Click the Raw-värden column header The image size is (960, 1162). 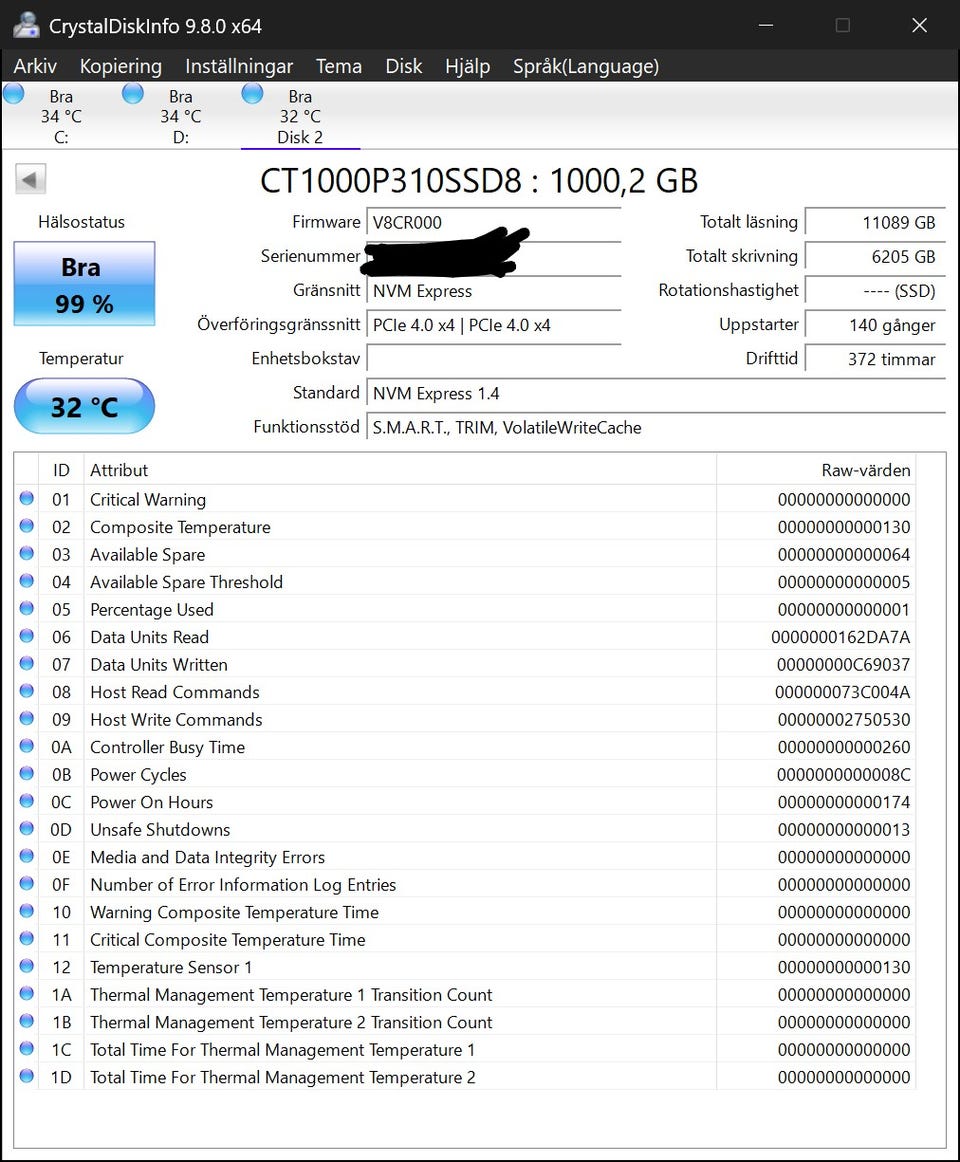tap(865, 470)
